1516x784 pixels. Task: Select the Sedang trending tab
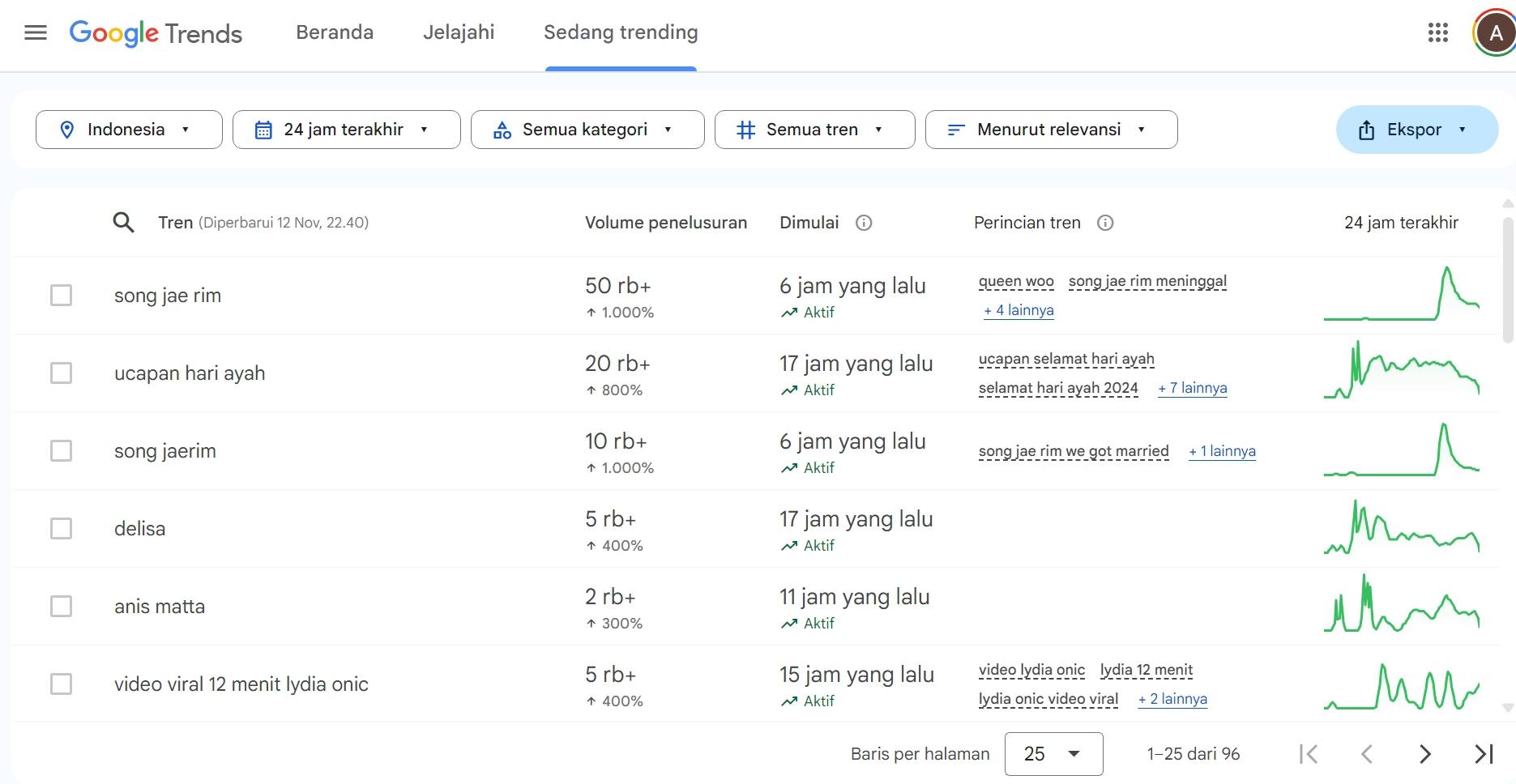click(621, 32)
